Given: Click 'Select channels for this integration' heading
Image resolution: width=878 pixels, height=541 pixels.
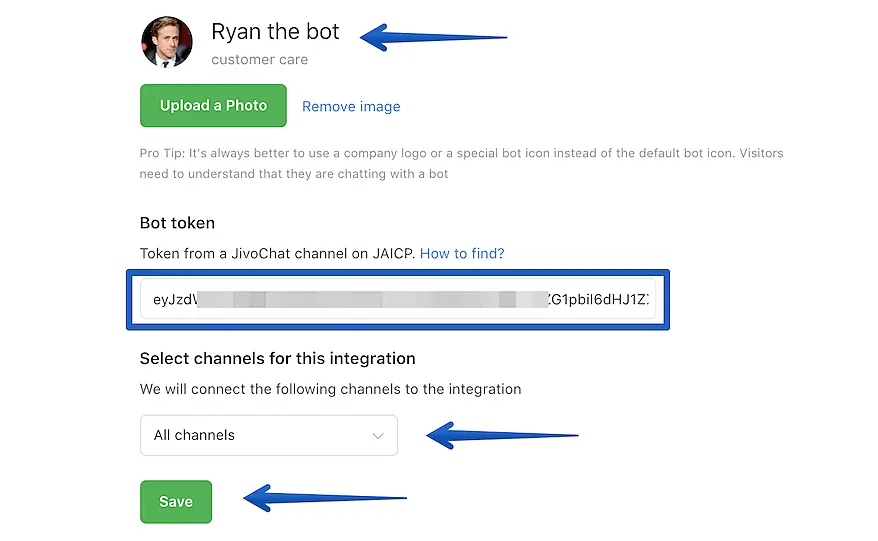Looking at the screenshot, I should (277, 358).
